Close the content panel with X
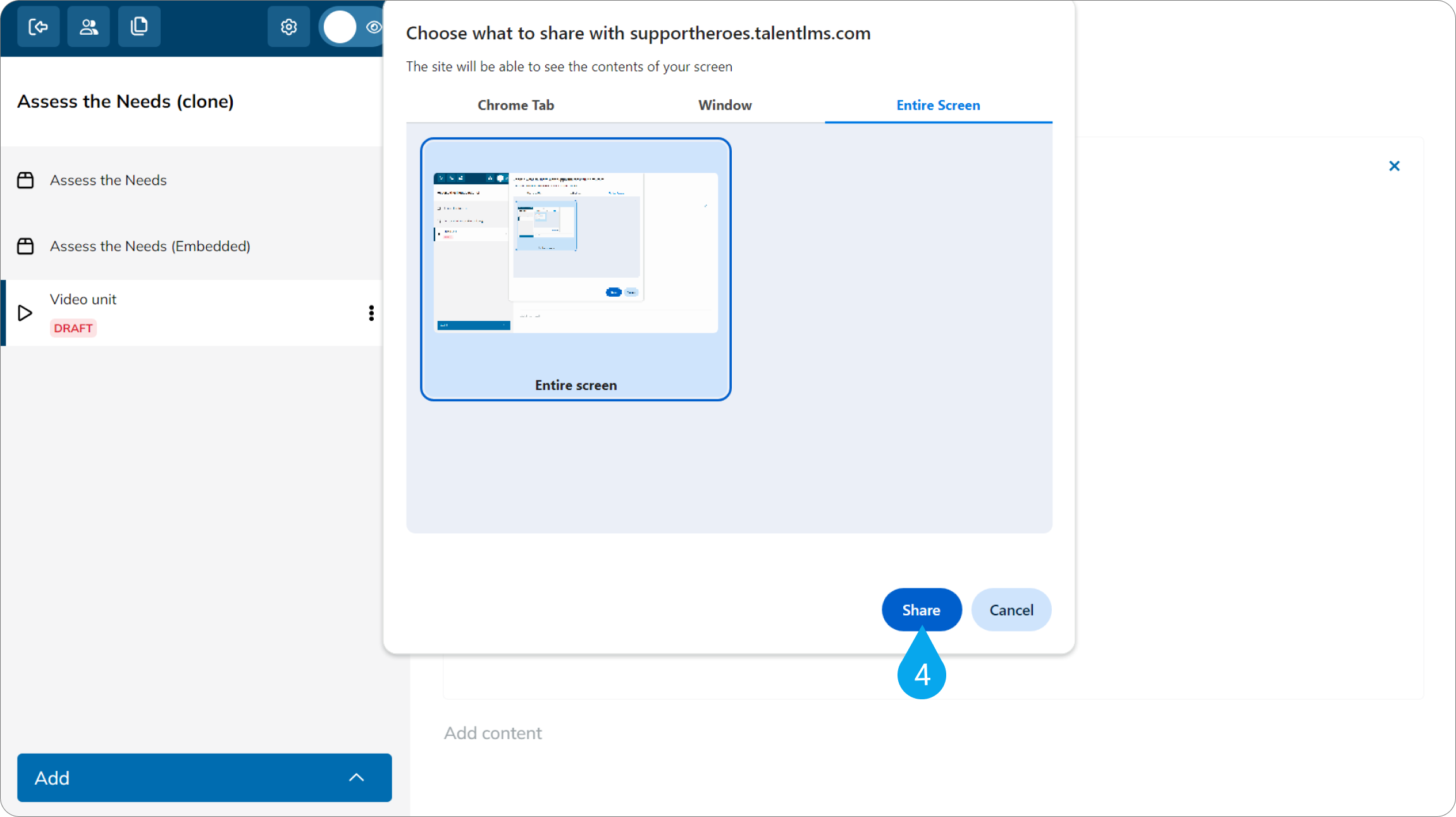This screenshot has width=1456, height=817. tap(1394, 166)
